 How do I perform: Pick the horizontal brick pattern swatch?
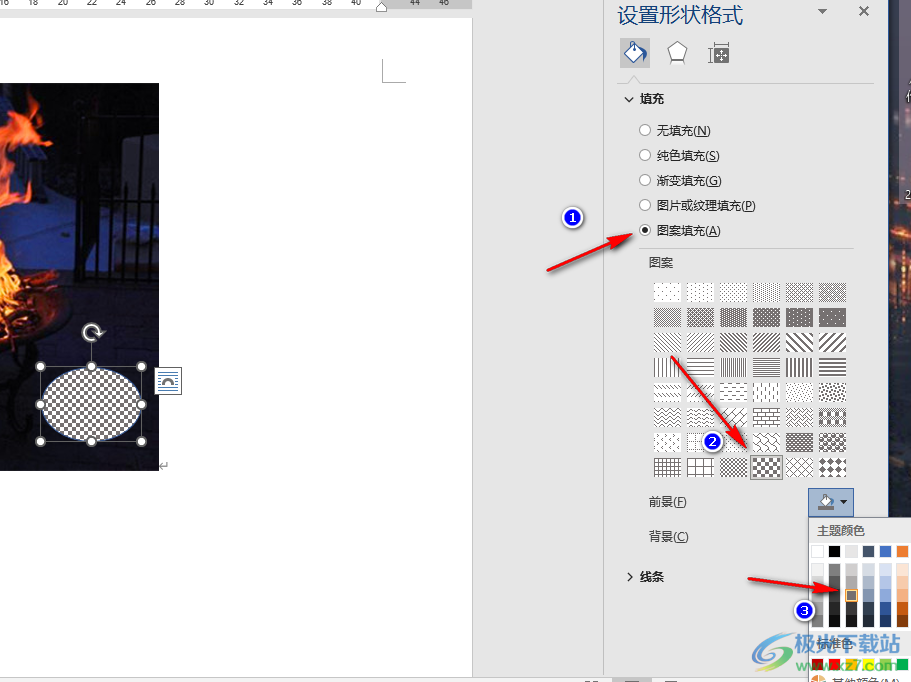(x=766, y=417)
